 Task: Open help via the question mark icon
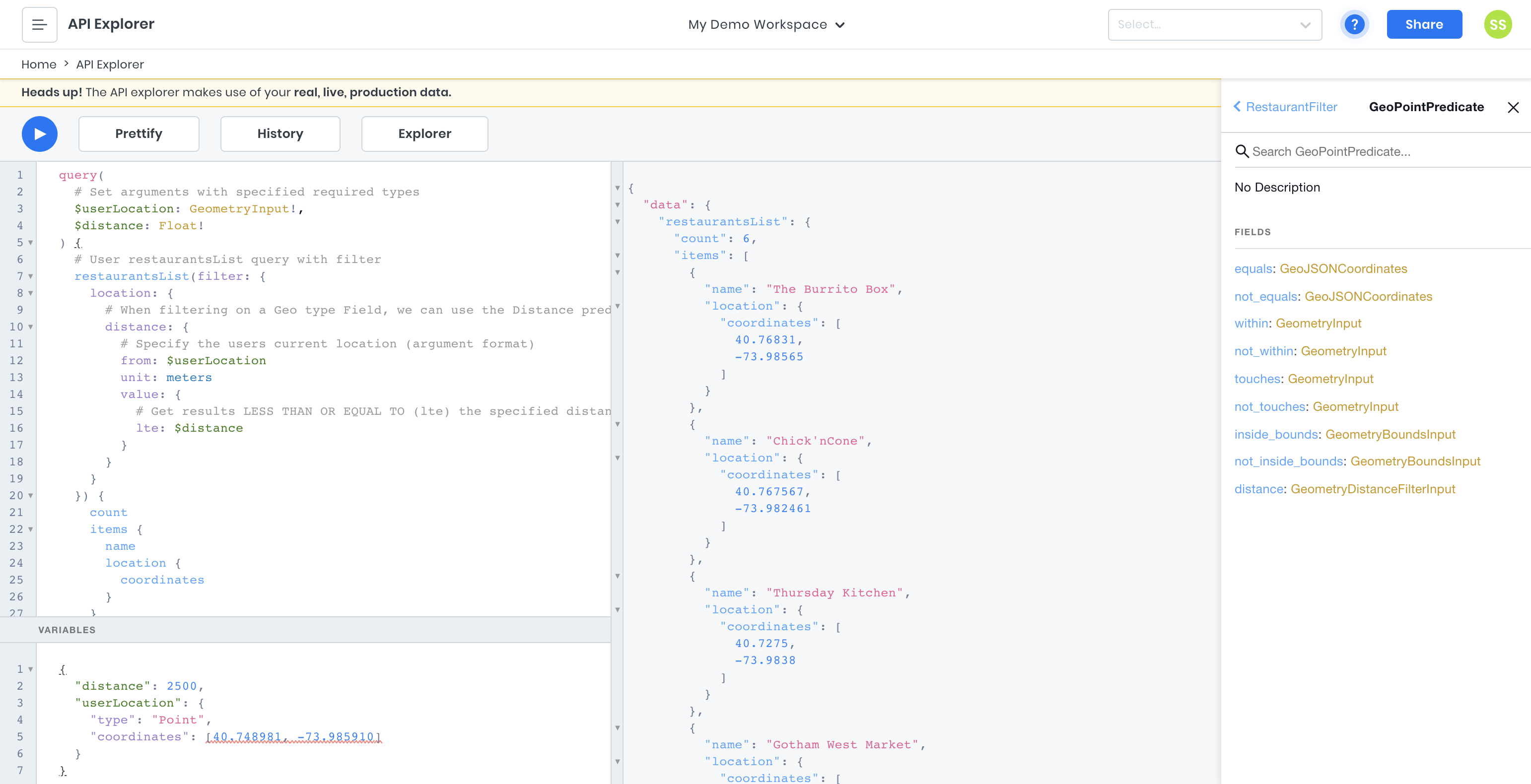1354,24
